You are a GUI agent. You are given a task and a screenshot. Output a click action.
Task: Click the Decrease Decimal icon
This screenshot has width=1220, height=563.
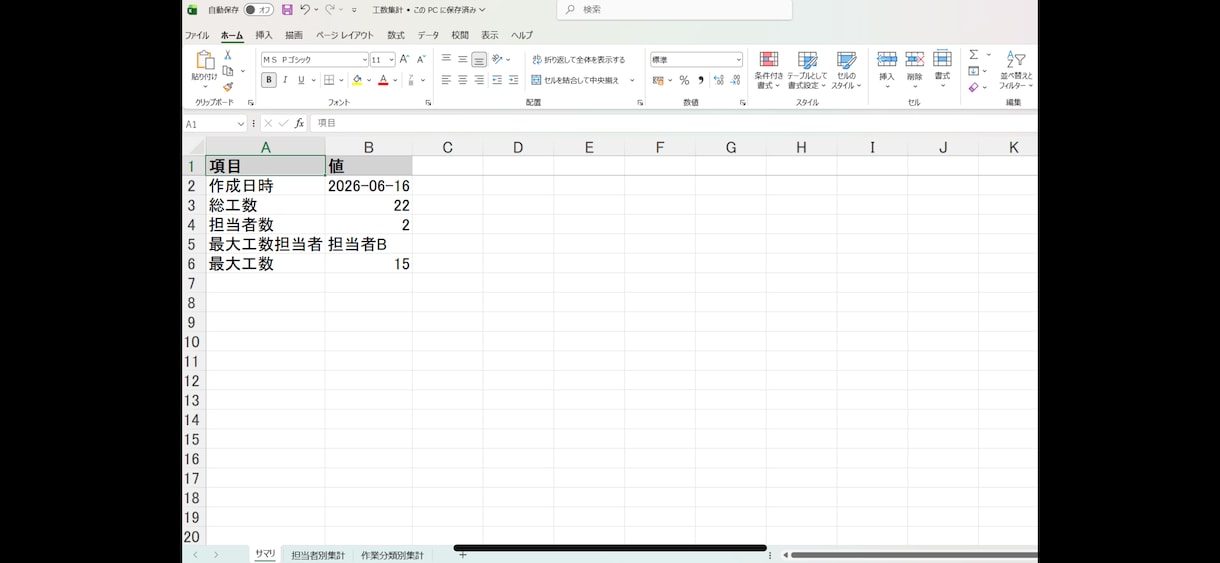(x=736, y=80)
